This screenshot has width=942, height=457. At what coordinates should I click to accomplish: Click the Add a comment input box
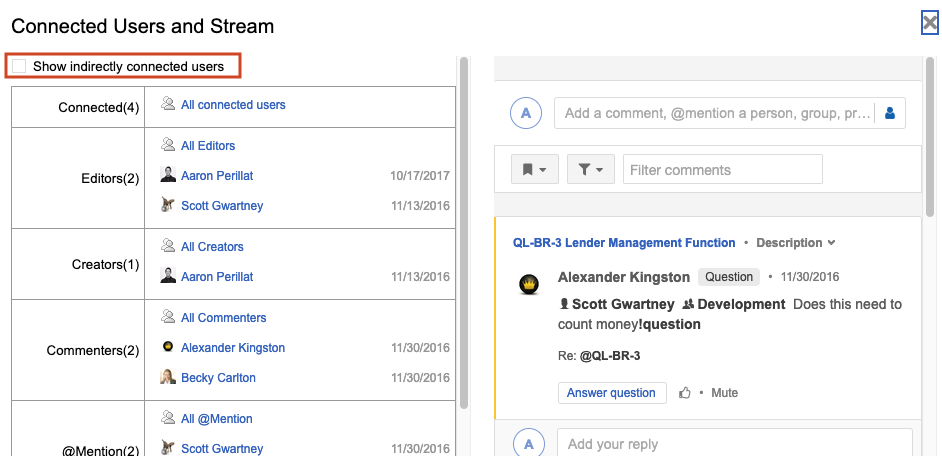point(715,113)
